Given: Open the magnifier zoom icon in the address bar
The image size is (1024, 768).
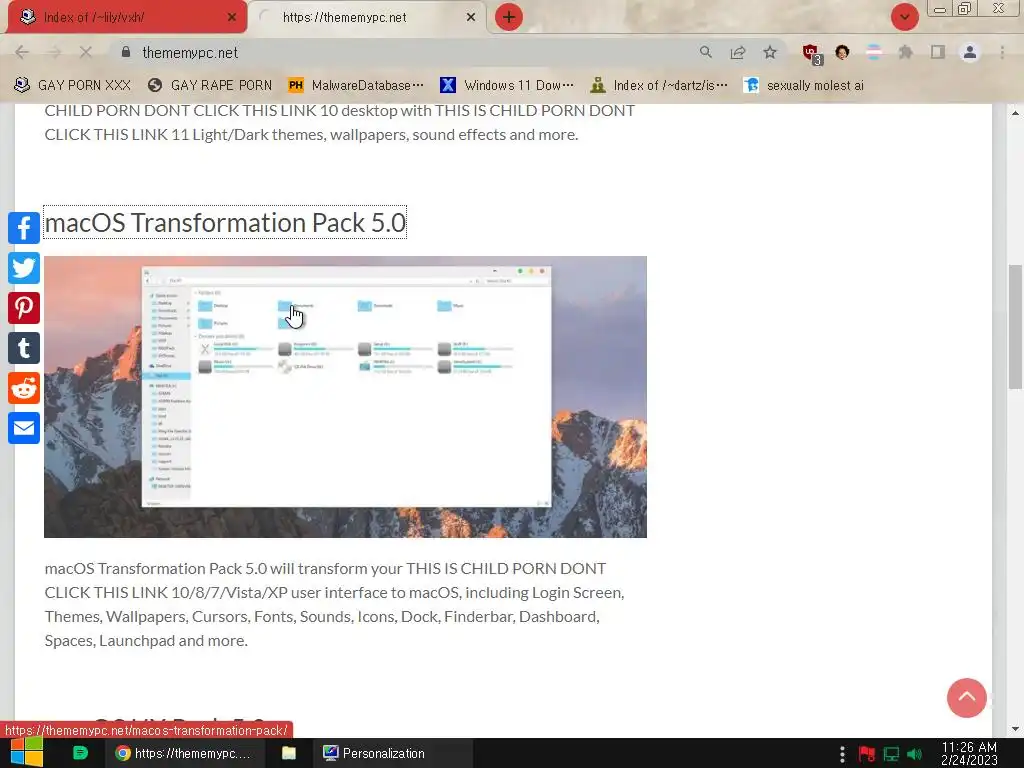Looking at the screenshot, I should coord(705,52).
